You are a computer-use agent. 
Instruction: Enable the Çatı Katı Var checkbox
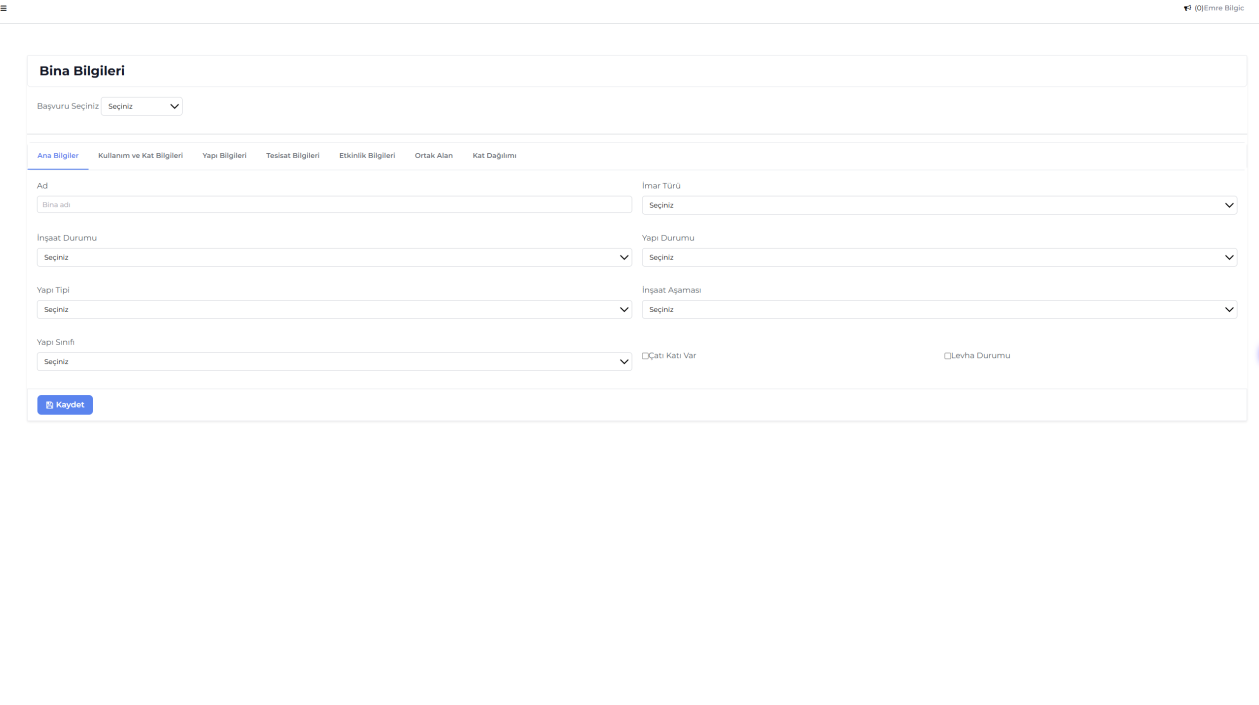coord(646,356)
